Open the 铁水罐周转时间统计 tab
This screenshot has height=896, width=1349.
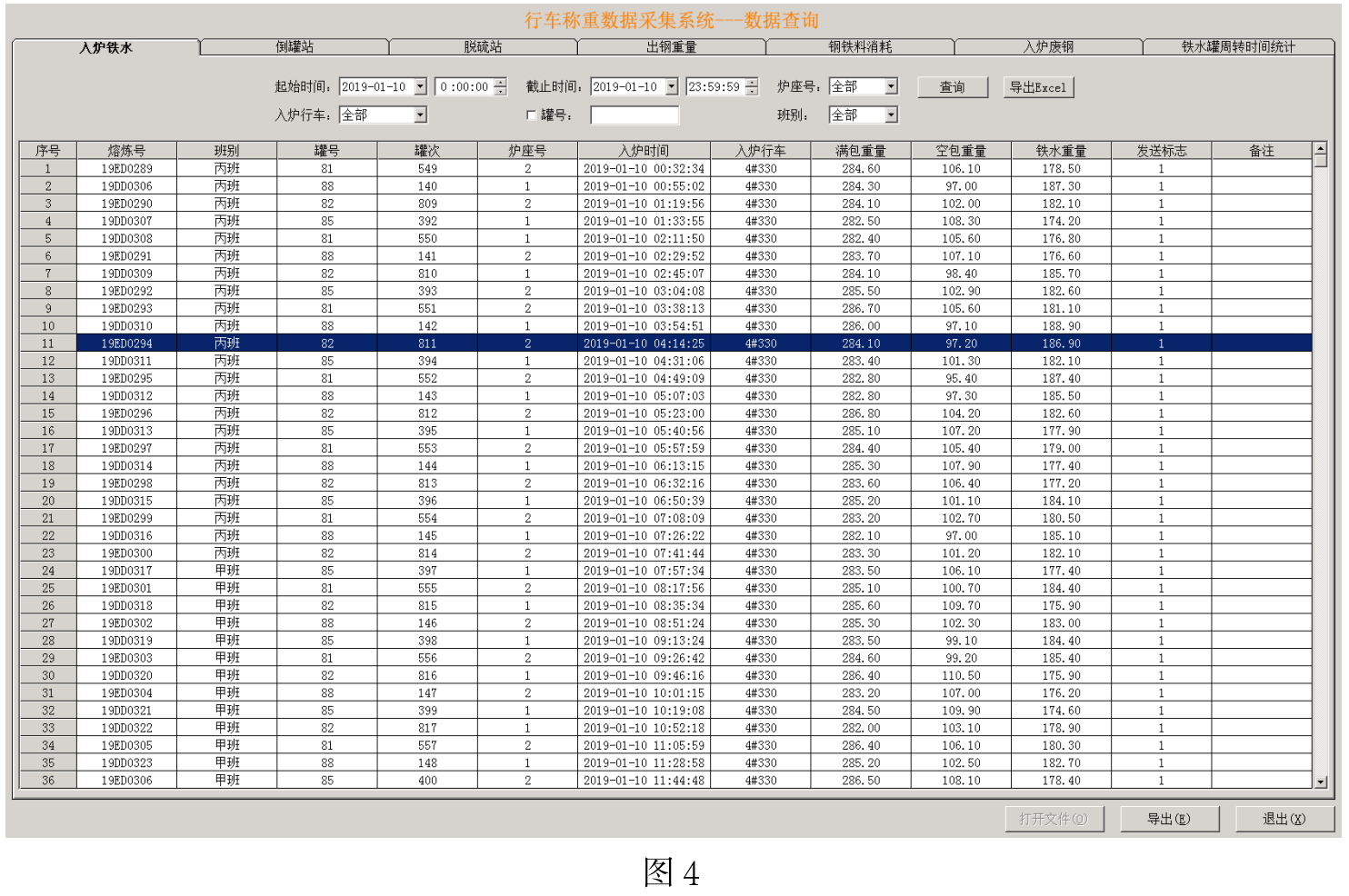1237,47
